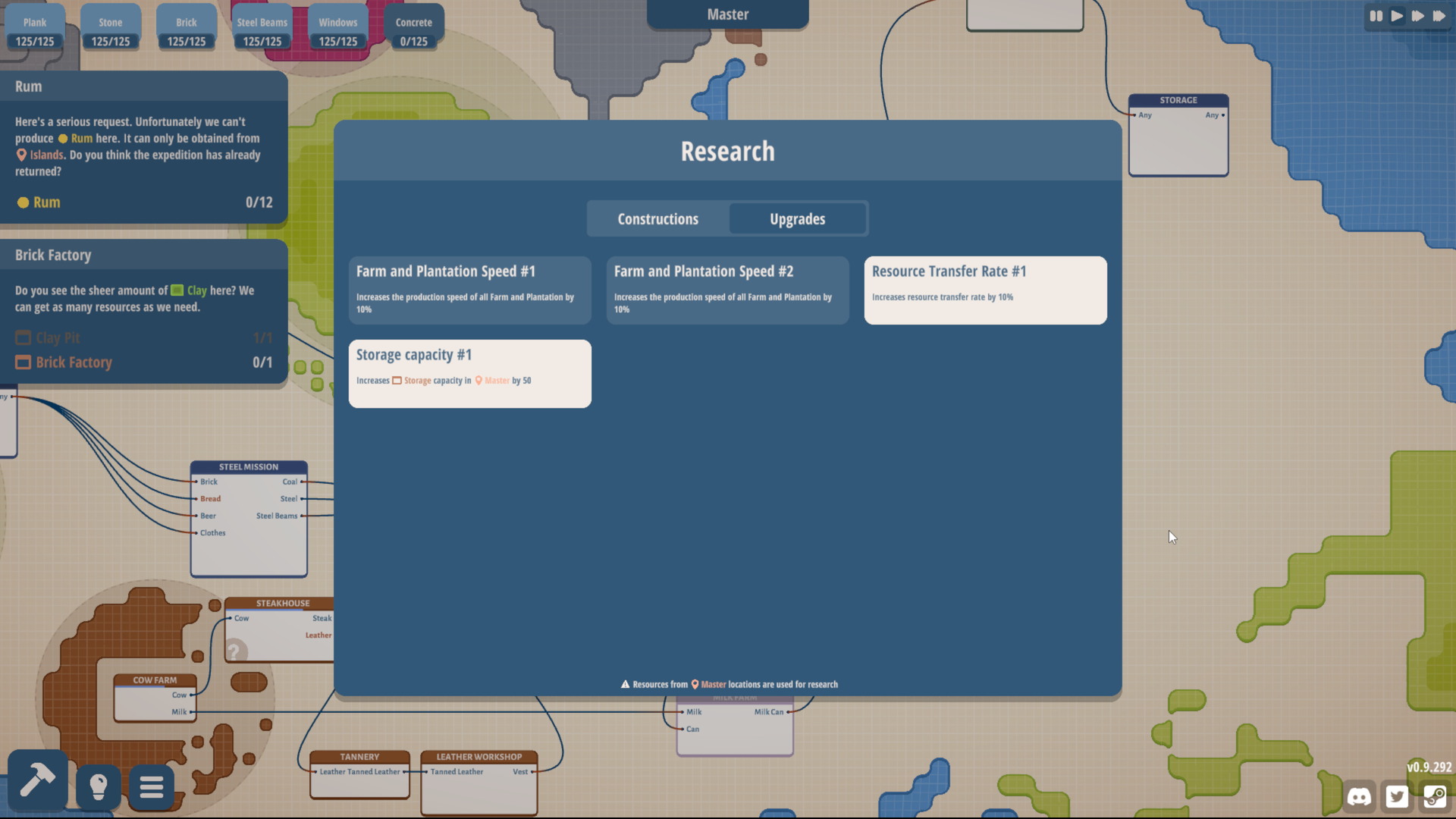Expand the Steel Mission node
The height and width of the screenshot is (819, 1456).
[x=247, y=466]
